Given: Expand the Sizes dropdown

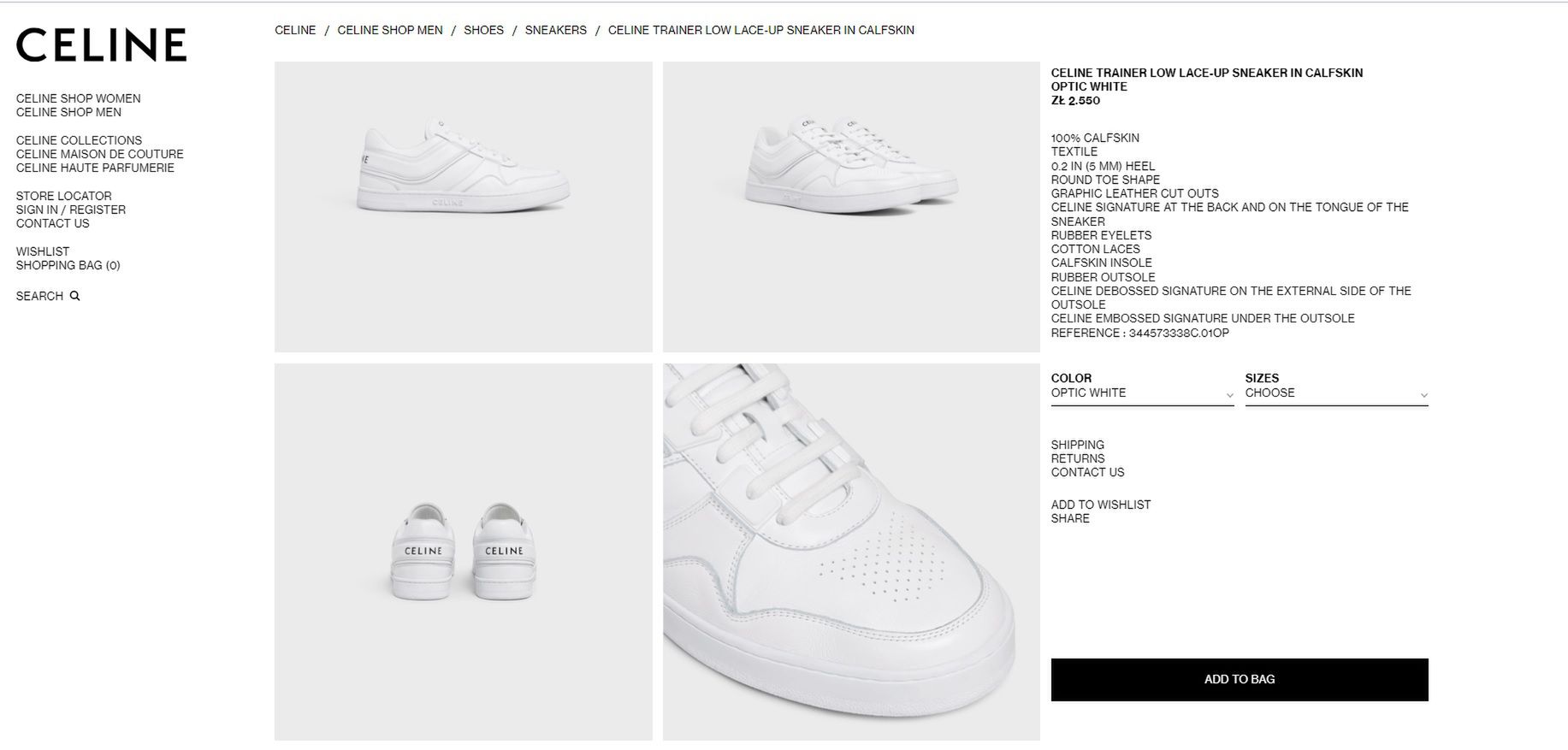Looking at the screenshot, I should point(1336,393).
